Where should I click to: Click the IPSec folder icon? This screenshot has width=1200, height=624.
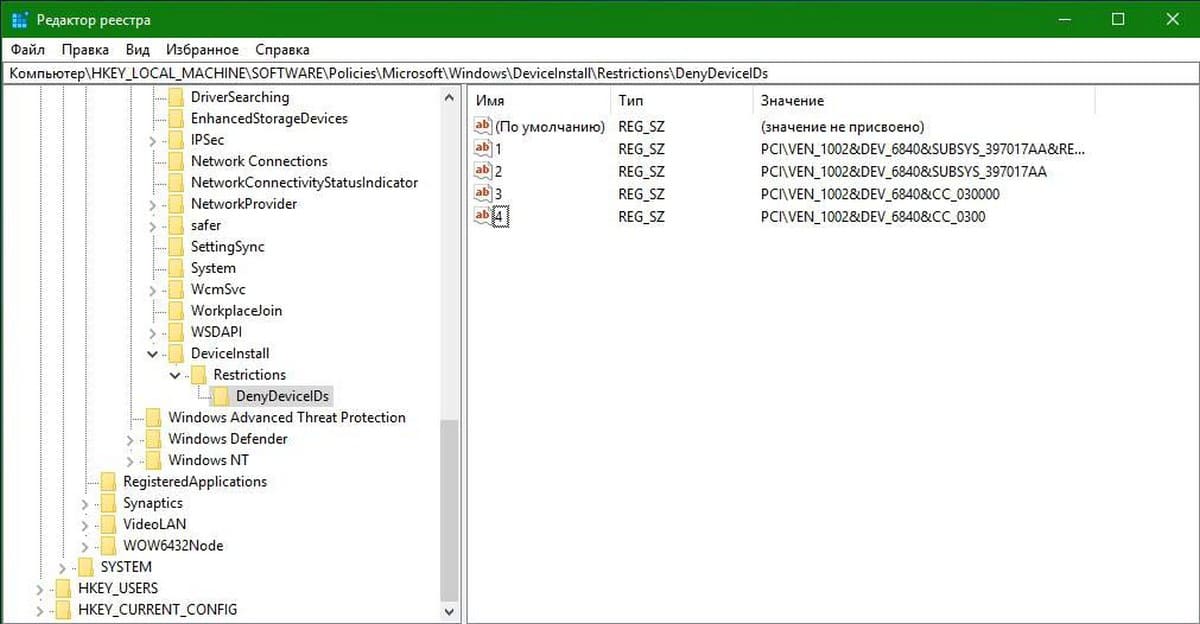[176, 140]
